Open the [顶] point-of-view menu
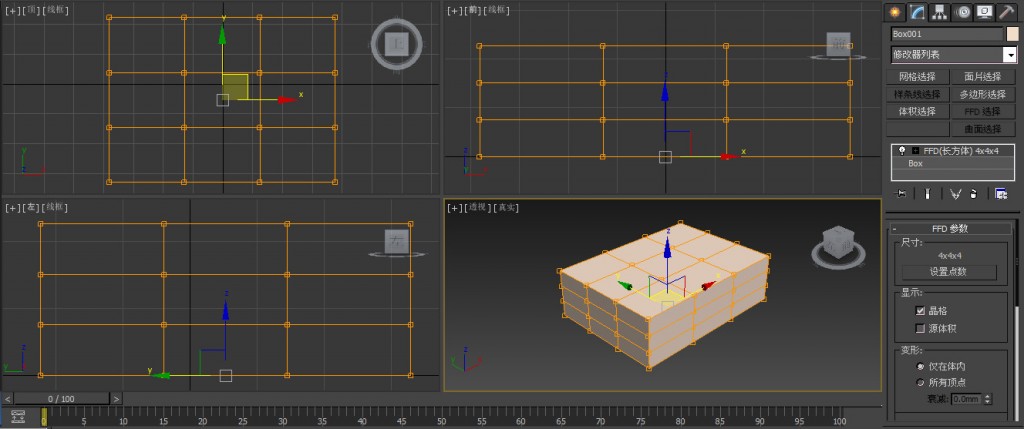 [30, 10]
